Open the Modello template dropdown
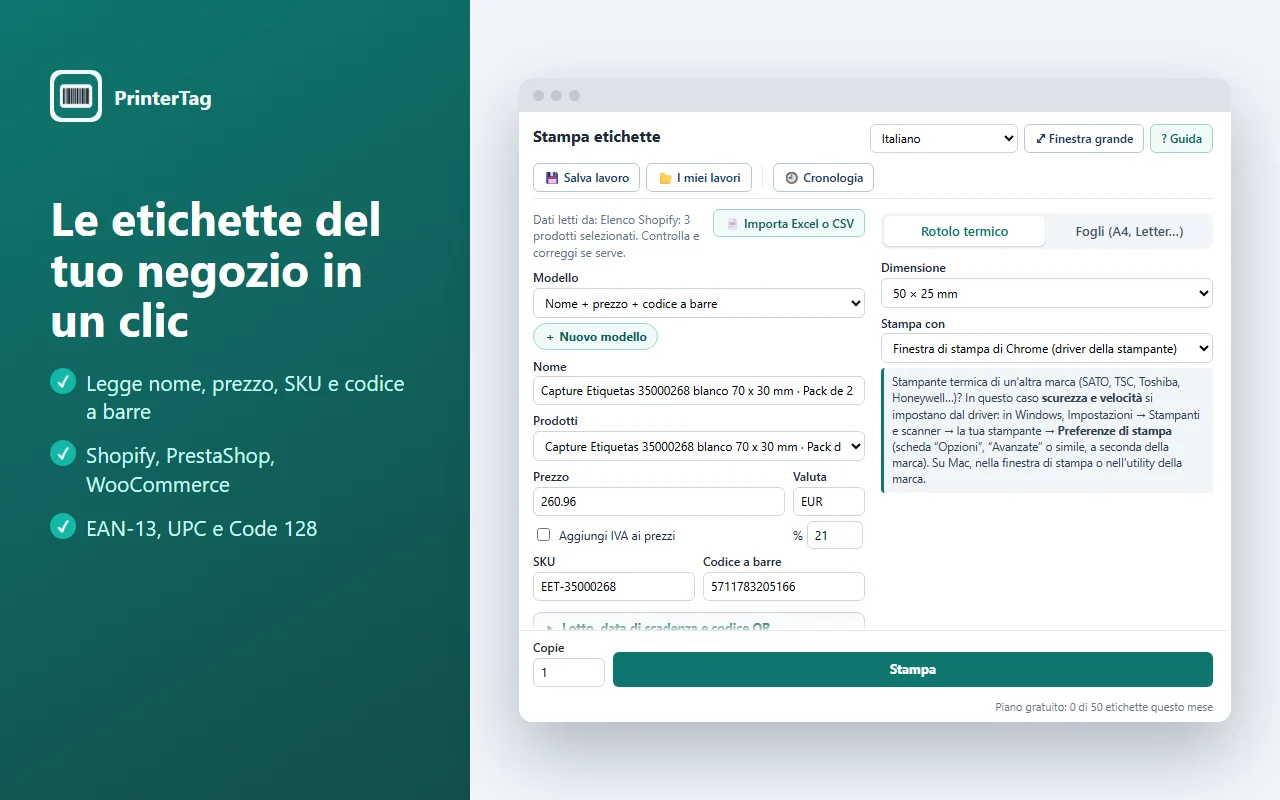Image resolution: width=1280 pixels, height=800 pixels. [699, 303]
